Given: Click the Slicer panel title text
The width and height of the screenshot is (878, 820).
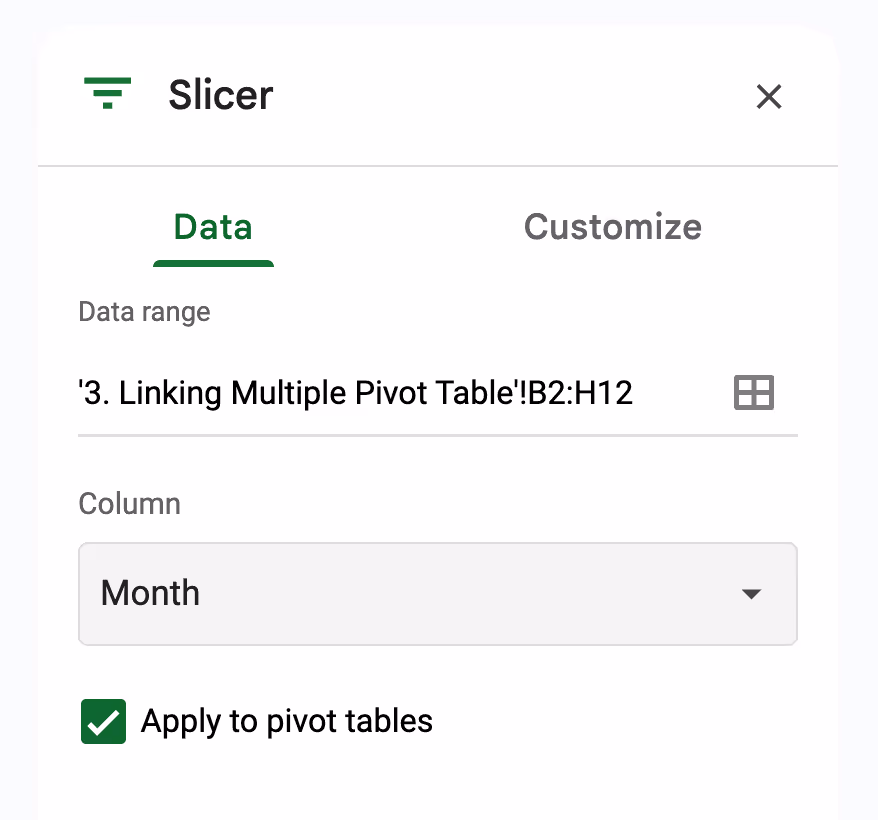Looking at the screenshot, I should tap(220, 95).
